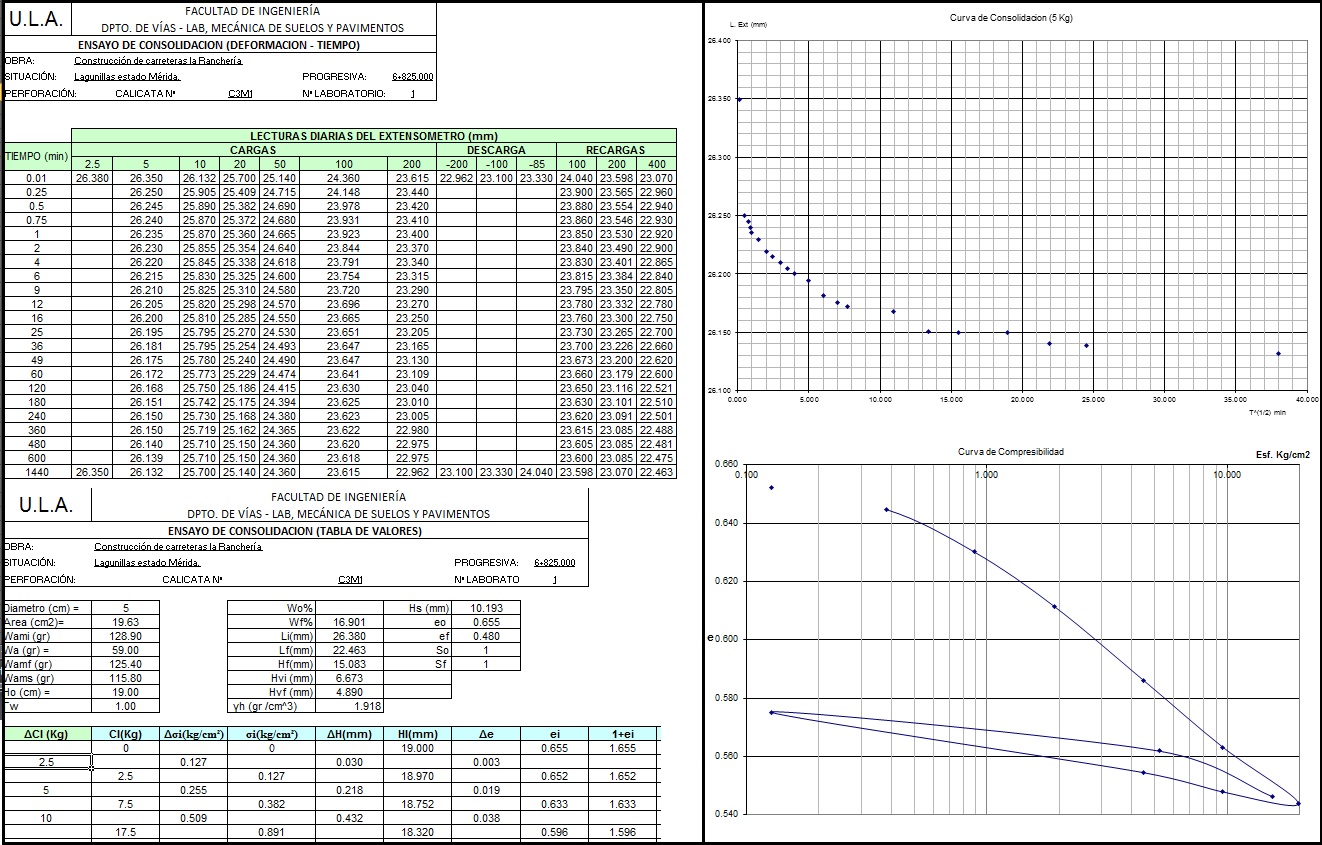Select the ΔH value 0.432
The height and width of the screenshot is (845, 1322).
pyautogui.click(x=350, y=818)
